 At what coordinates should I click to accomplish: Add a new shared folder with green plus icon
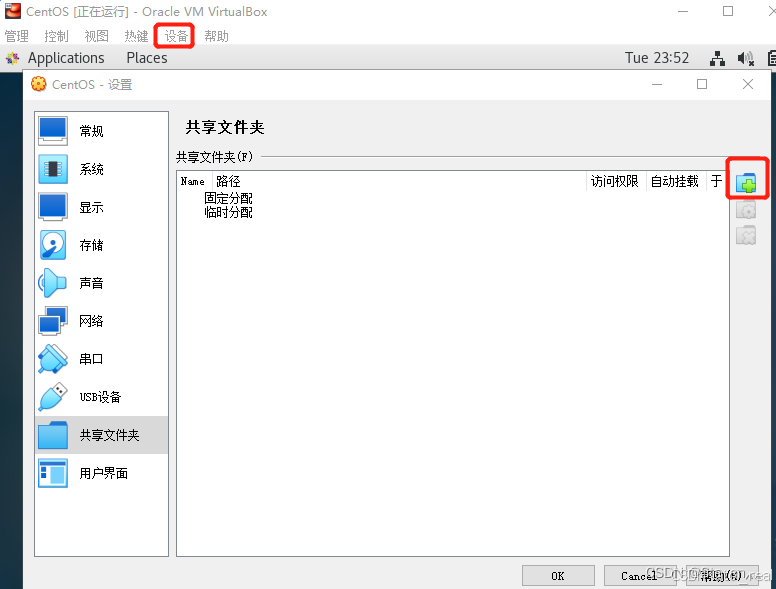click(746, 183)
